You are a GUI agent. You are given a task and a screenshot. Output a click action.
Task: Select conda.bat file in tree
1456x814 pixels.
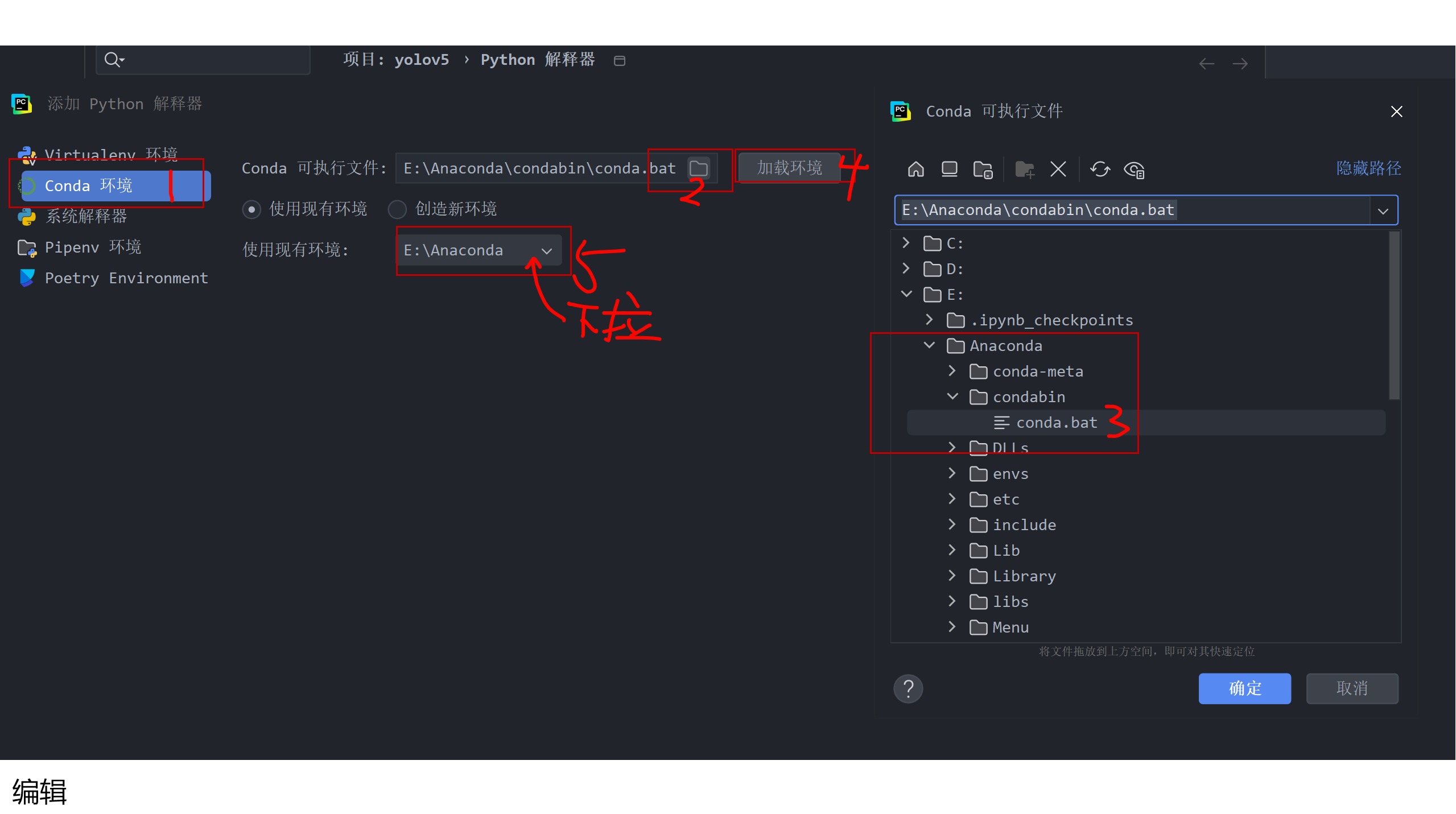[1056, 423]
